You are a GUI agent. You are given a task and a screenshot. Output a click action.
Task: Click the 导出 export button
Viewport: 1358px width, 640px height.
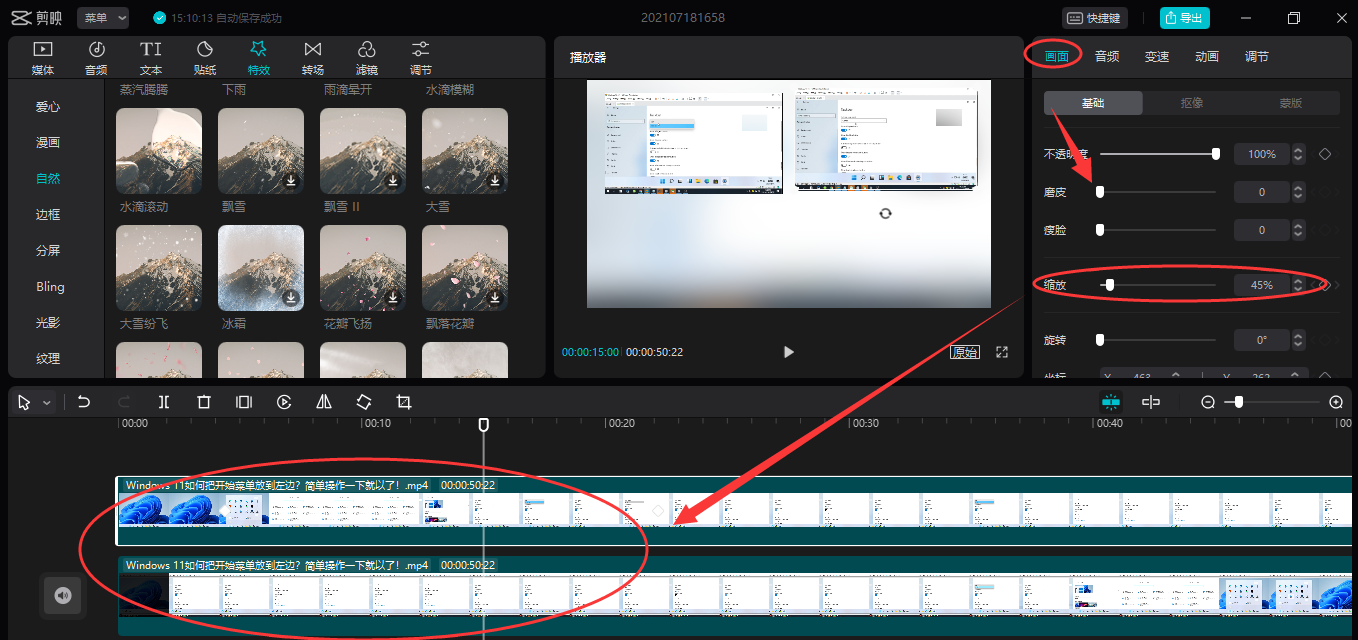1184,18
